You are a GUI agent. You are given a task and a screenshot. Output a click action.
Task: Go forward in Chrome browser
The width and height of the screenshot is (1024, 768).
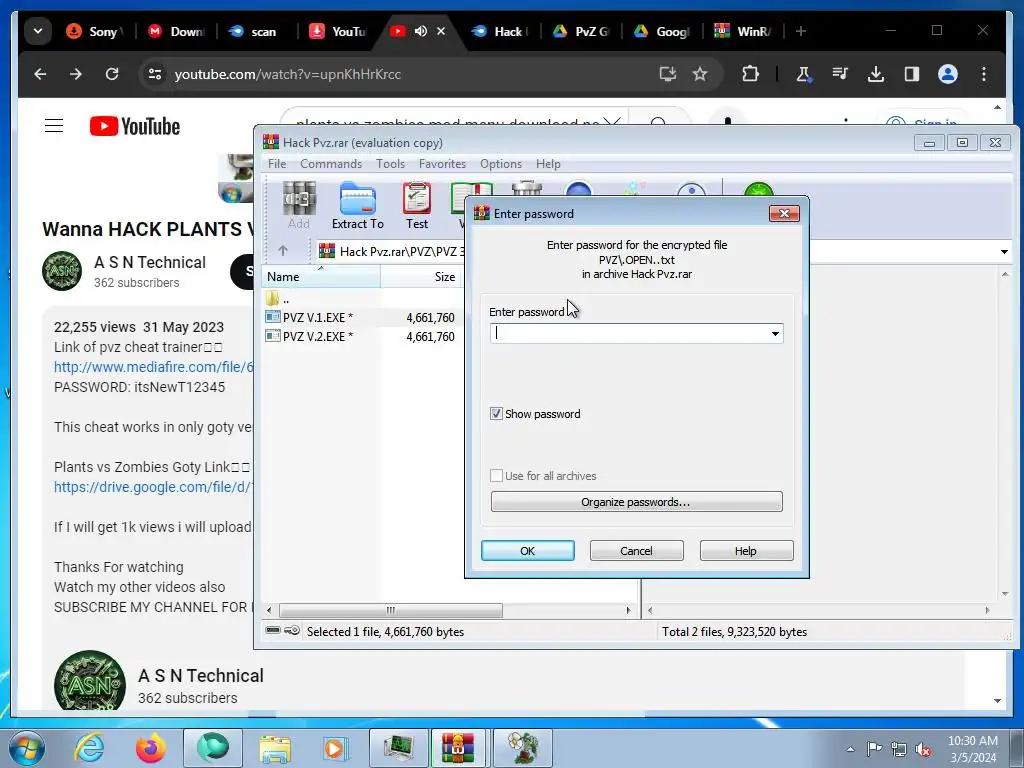[76, 74]
